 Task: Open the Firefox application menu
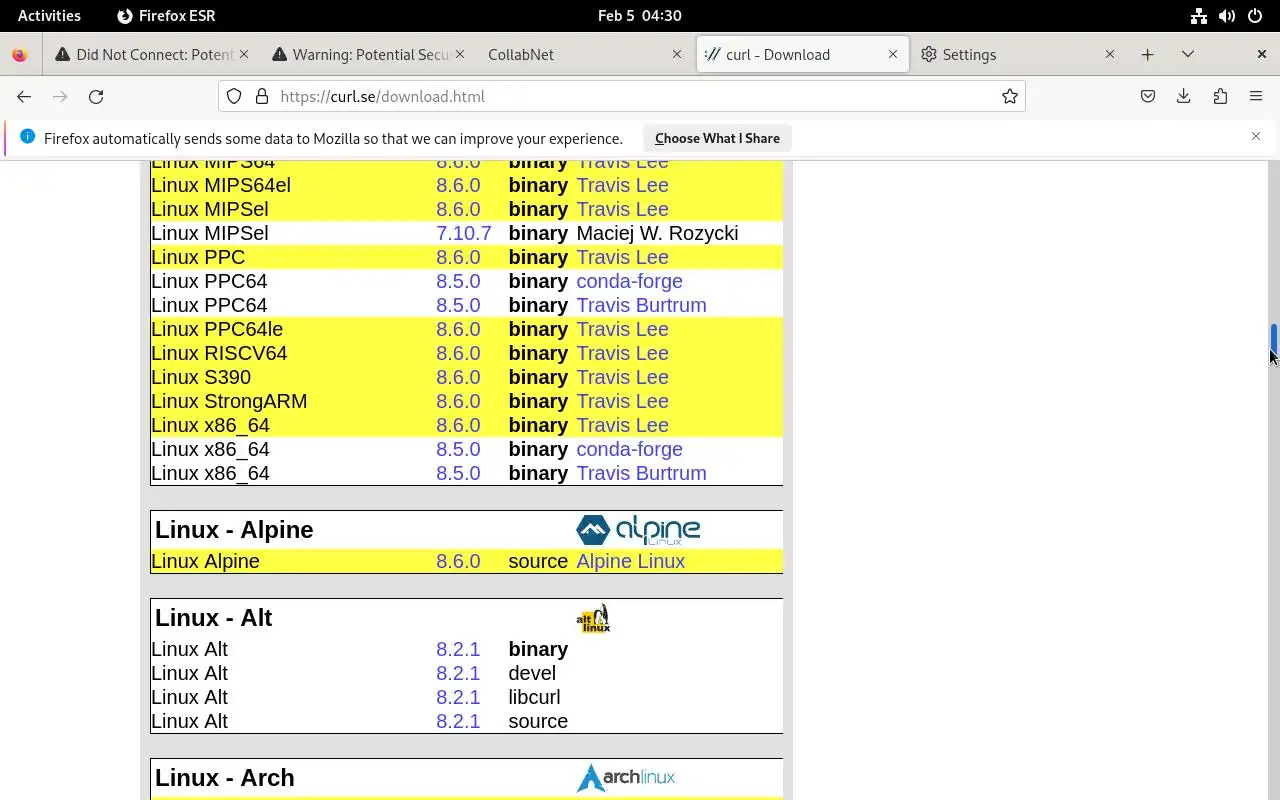(x=1256, y=96)
